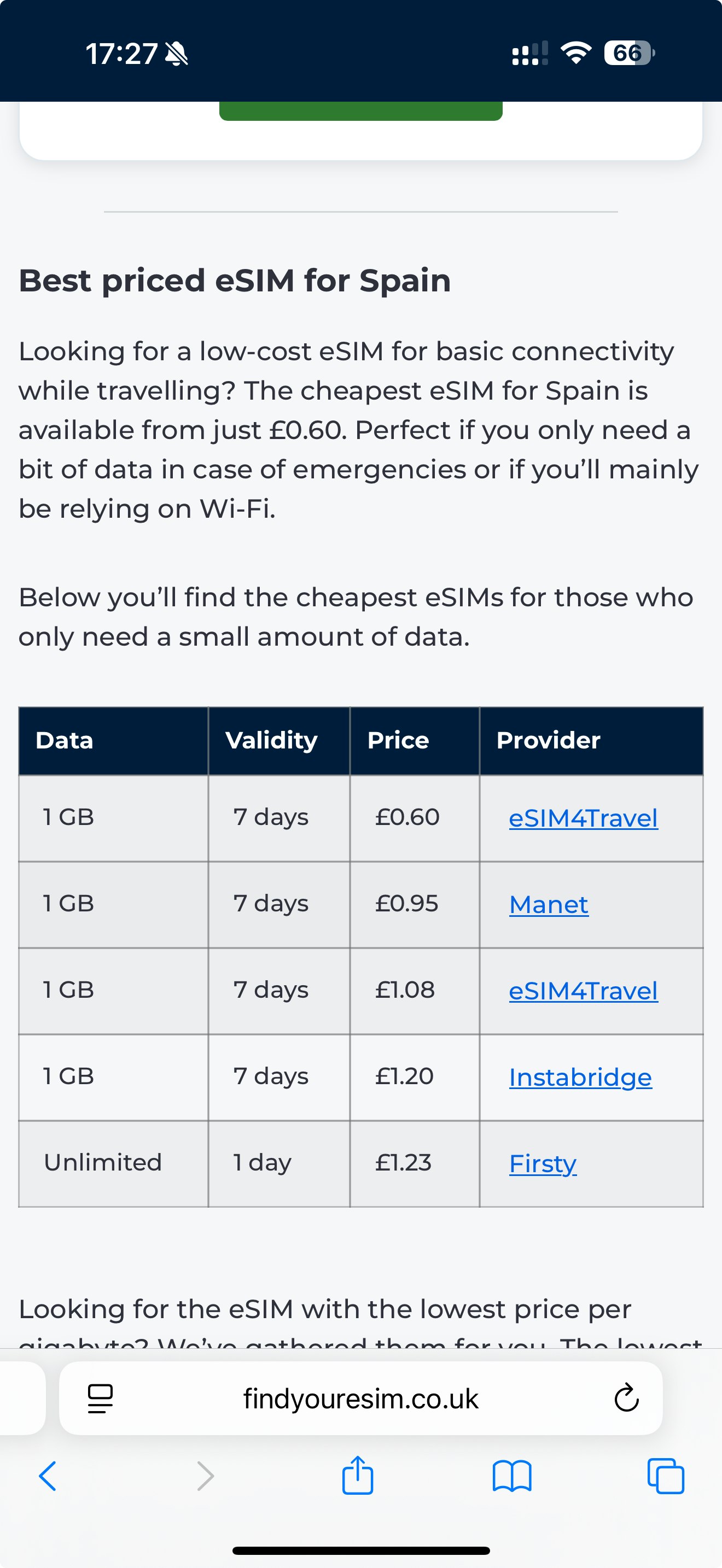Screen dimensions: 722x1568
Task: Open the Manet provider link
Action: [549, 904]
